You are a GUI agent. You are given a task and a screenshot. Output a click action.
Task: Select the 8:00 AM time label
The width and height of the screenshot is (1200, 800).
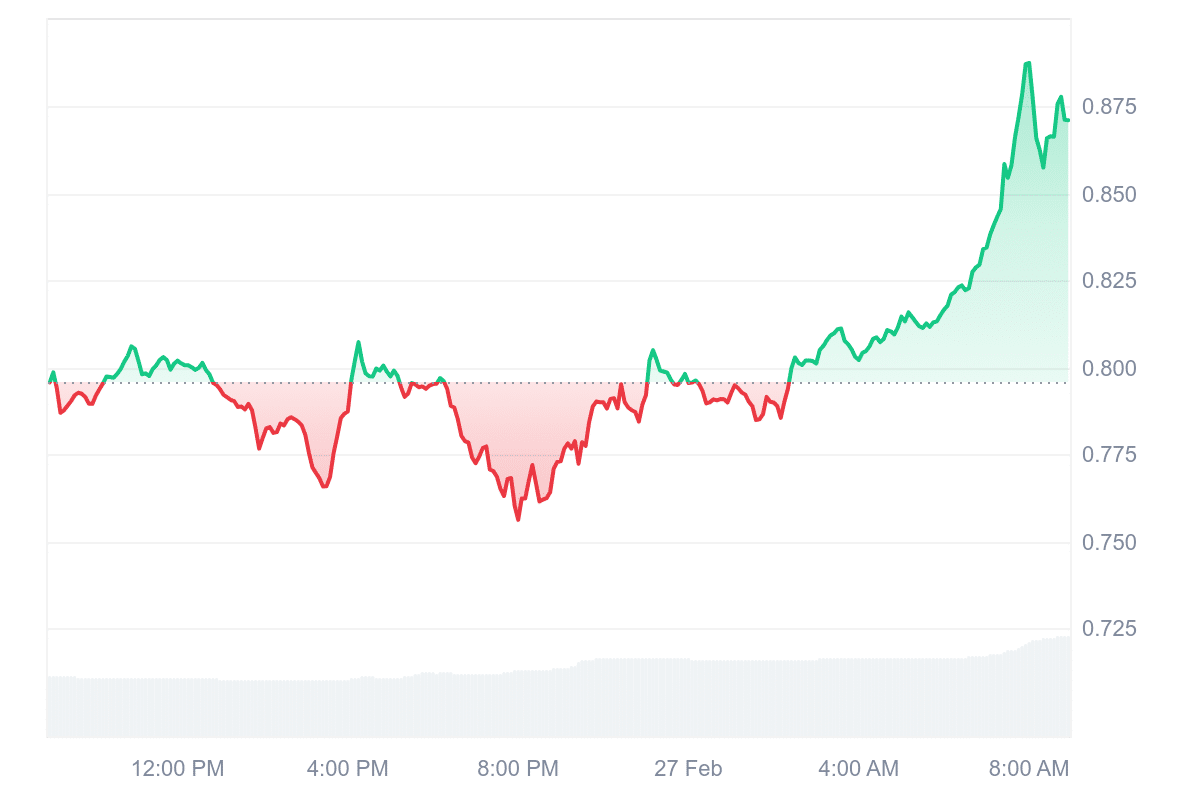(x=1028, y=769)
